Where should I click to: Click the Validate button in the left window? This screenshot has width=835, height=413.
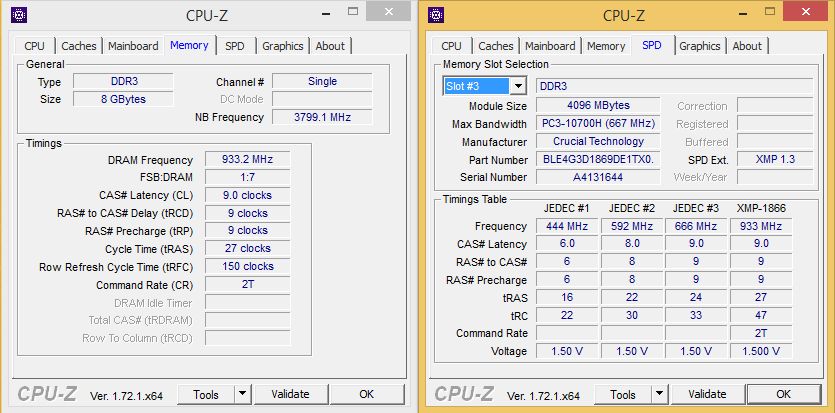coord(290,394)
